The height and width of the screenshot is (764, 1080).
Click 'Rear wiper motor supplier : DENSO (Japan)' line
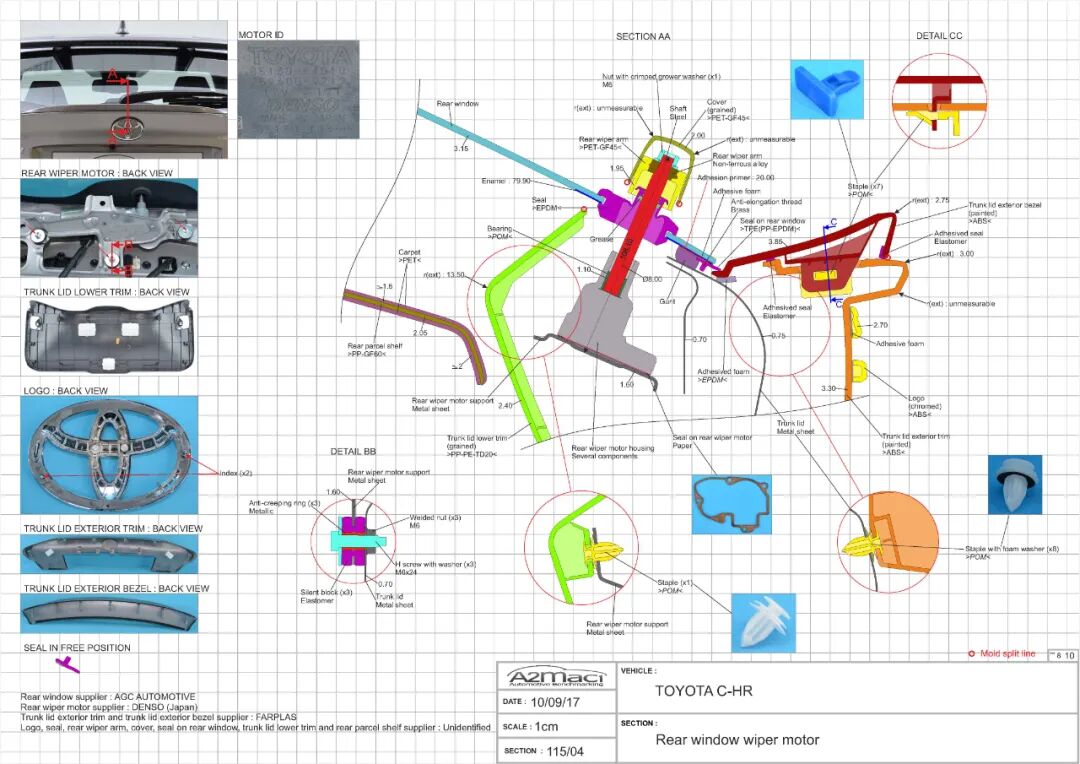point(109,707)
